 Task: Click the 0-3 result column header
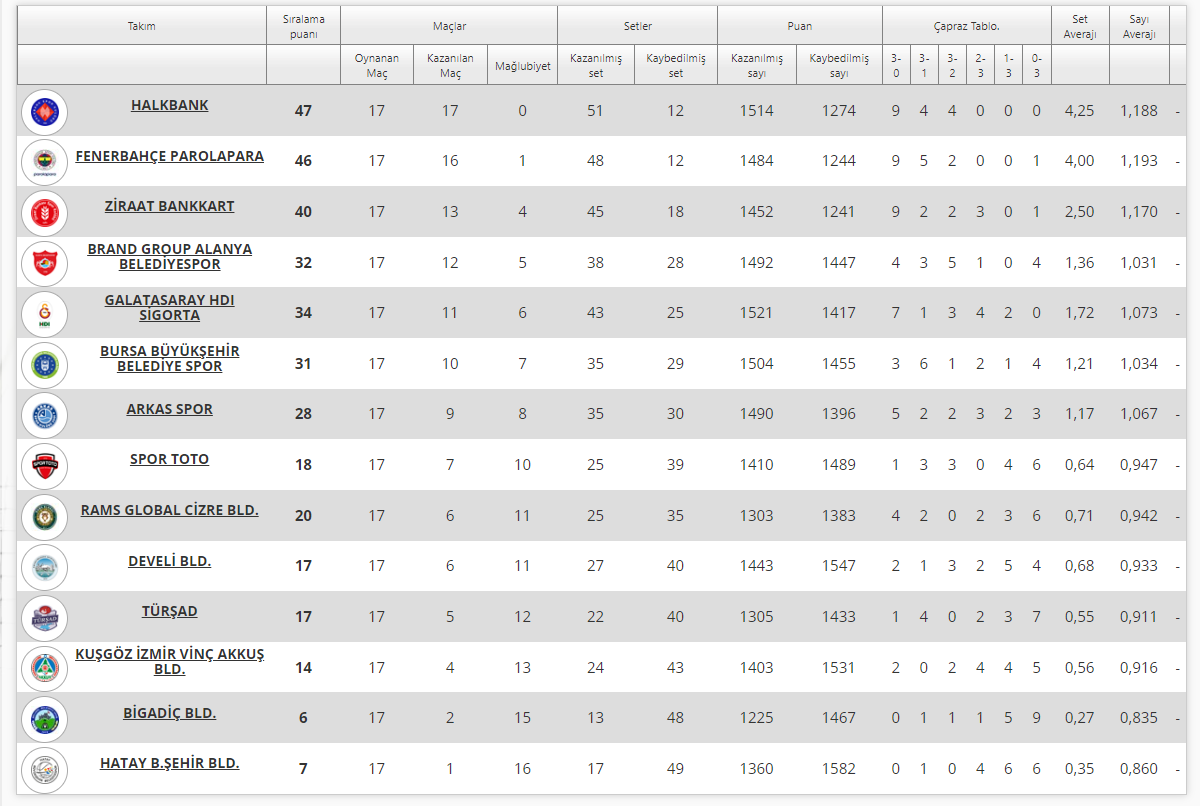[1036, 65]
